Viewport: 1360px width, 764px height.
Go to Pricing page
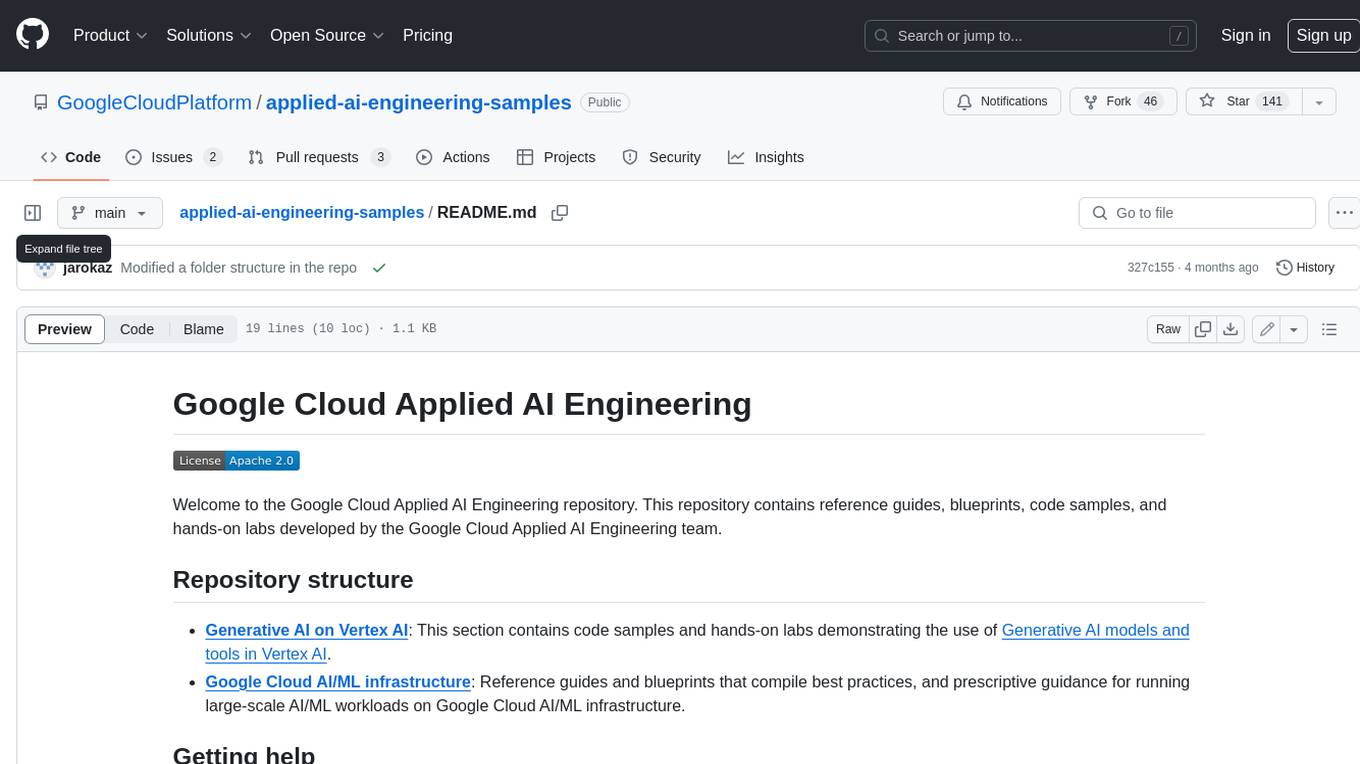click(427, 35)
